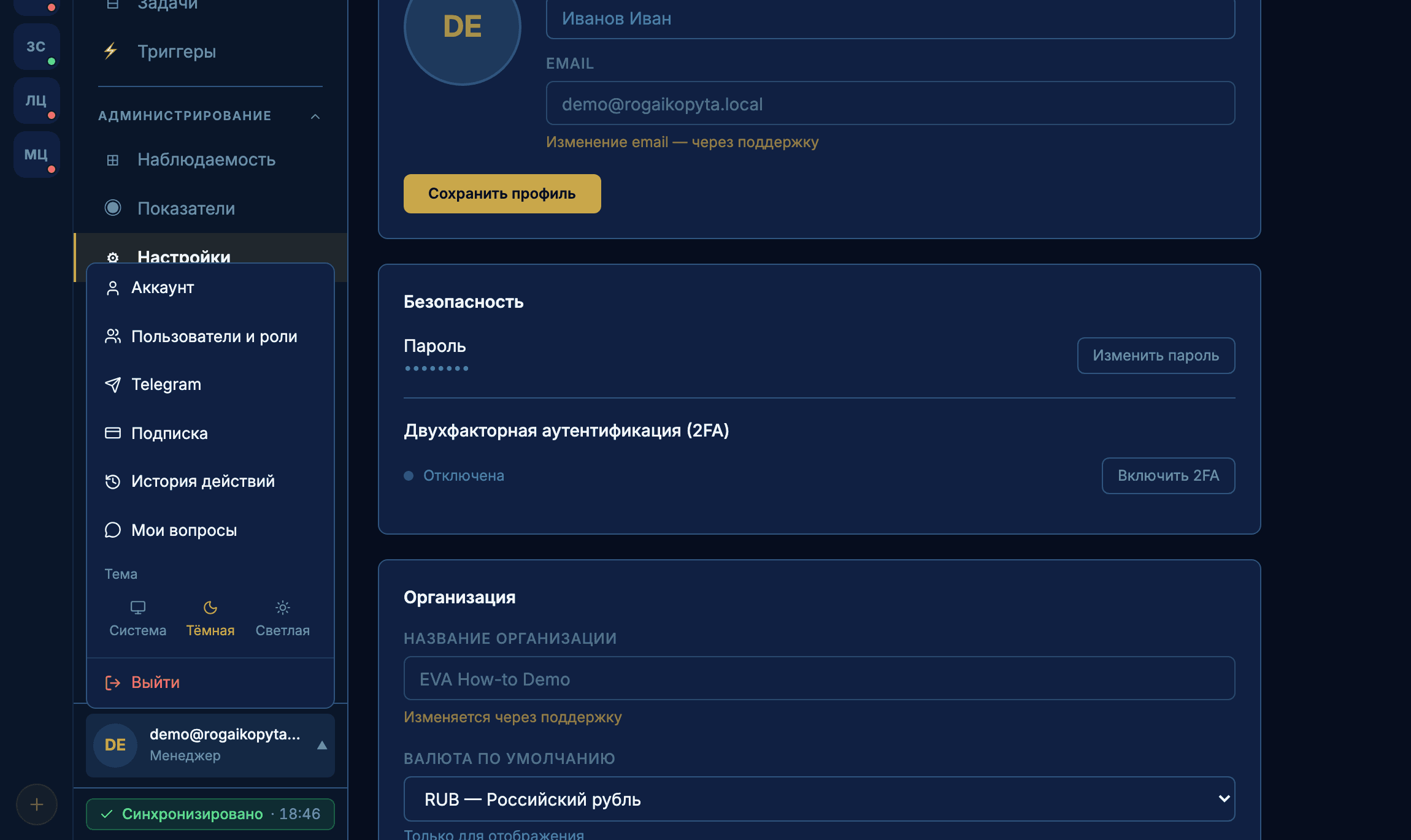Open the Триггеры lightning icon

(111, 51)
